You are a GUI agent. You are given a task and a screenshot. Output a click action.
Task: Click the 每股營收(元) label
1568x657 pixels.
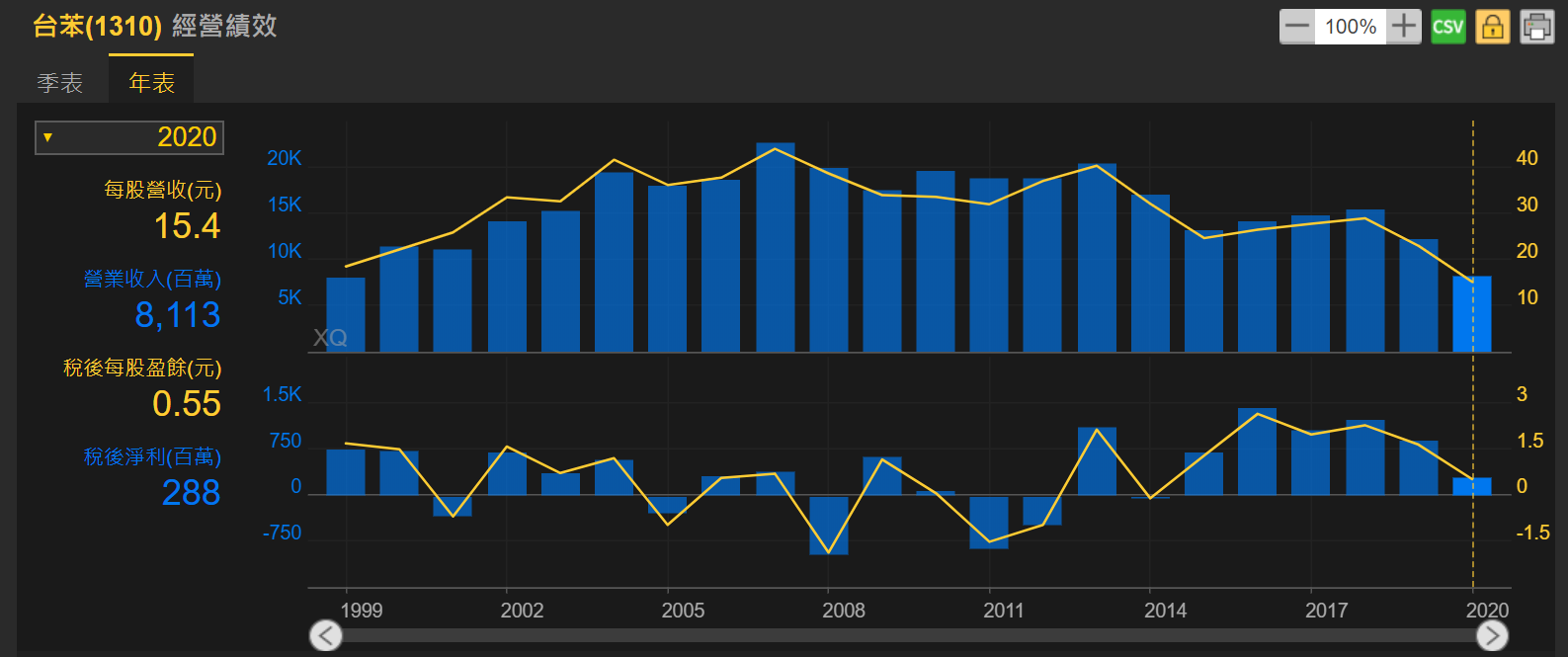[x=162, y=190]
